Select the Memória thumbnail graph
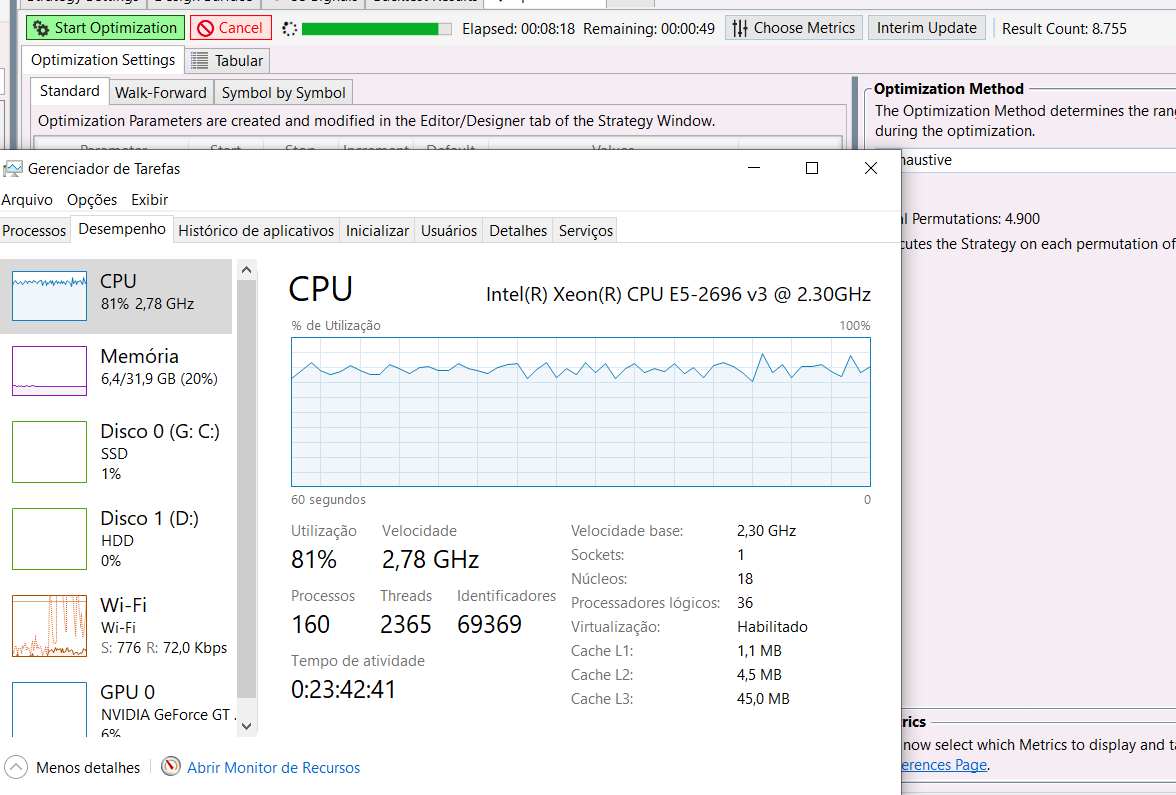Screen dimensions: 1176x795 [x=50, y=370]
